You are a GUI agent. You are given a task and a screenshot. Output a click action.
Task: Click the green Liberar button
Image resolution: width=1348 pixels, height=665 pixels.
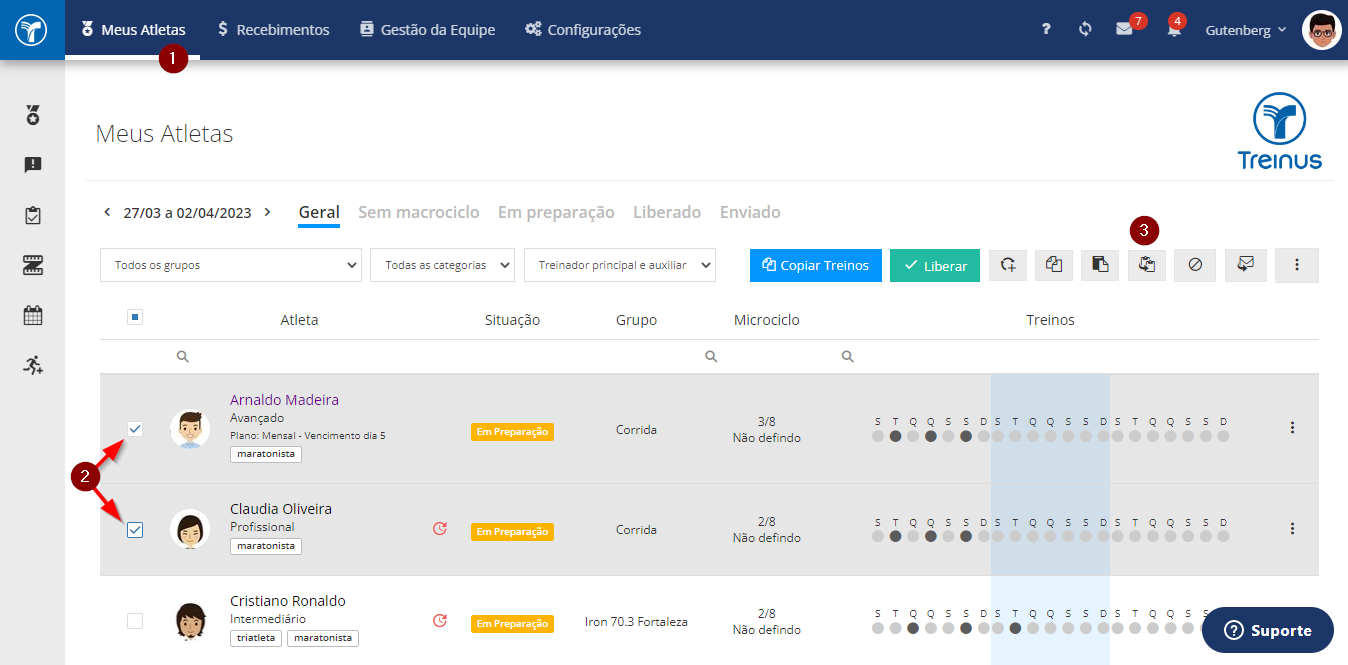pyautogui.click(x=935, y=265)
